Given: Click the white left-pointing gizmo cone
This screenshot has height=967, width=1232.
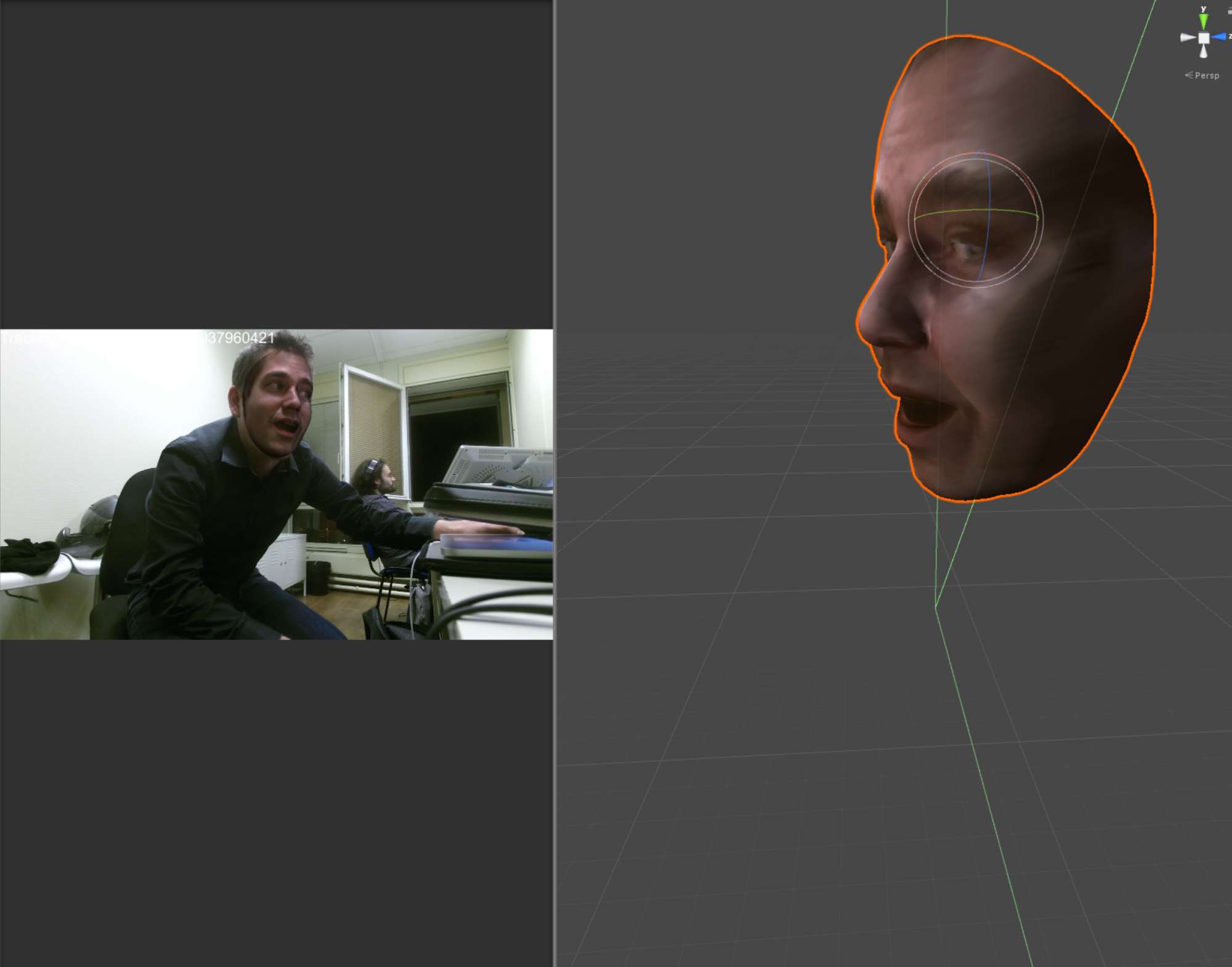Looking at the screenshot, I should point(1187,38).
